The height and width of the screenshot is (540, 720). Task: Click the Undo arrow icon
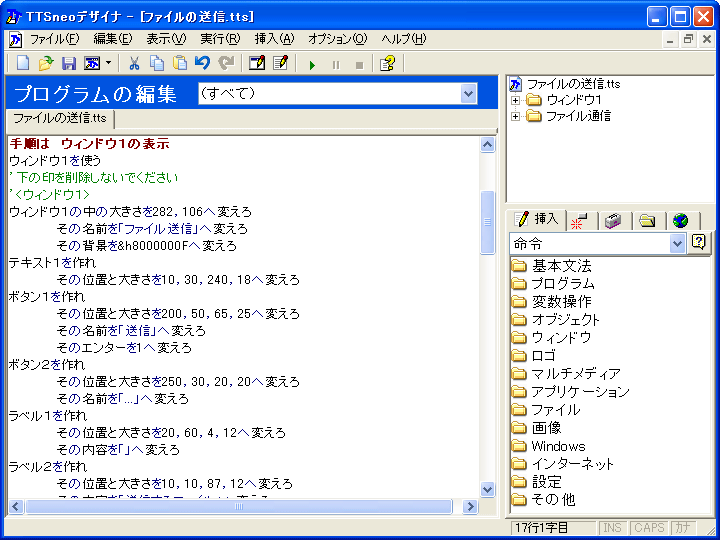[x=202, y=63]
